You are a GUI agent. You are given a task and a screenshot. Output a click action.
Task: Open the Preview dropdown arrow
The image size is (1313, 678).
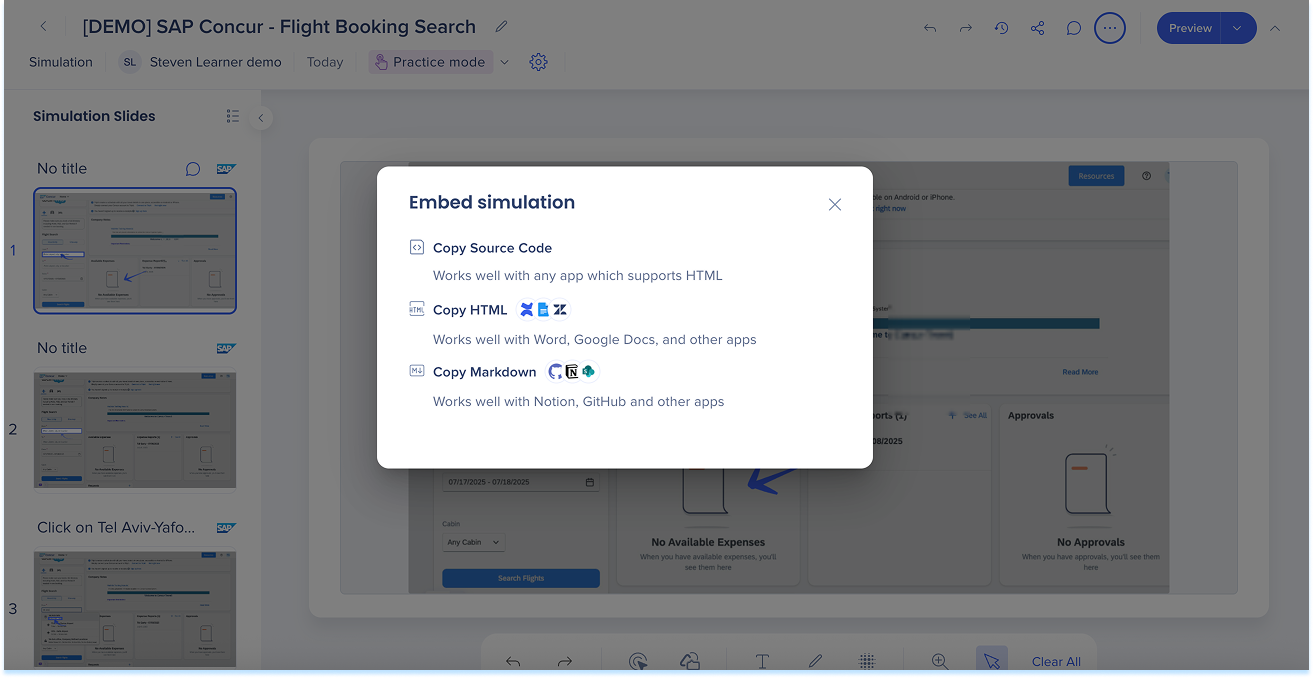click(x=1238, y=28)
